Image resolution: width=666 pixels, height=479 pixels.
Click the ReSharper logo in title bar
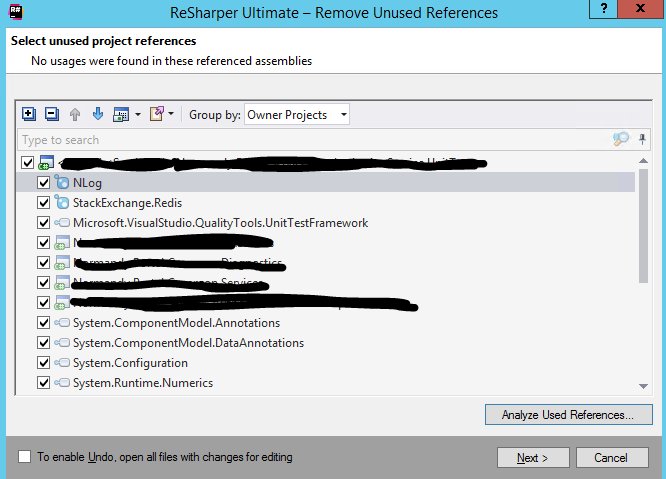pyautogui.click(x=16, y=11)
